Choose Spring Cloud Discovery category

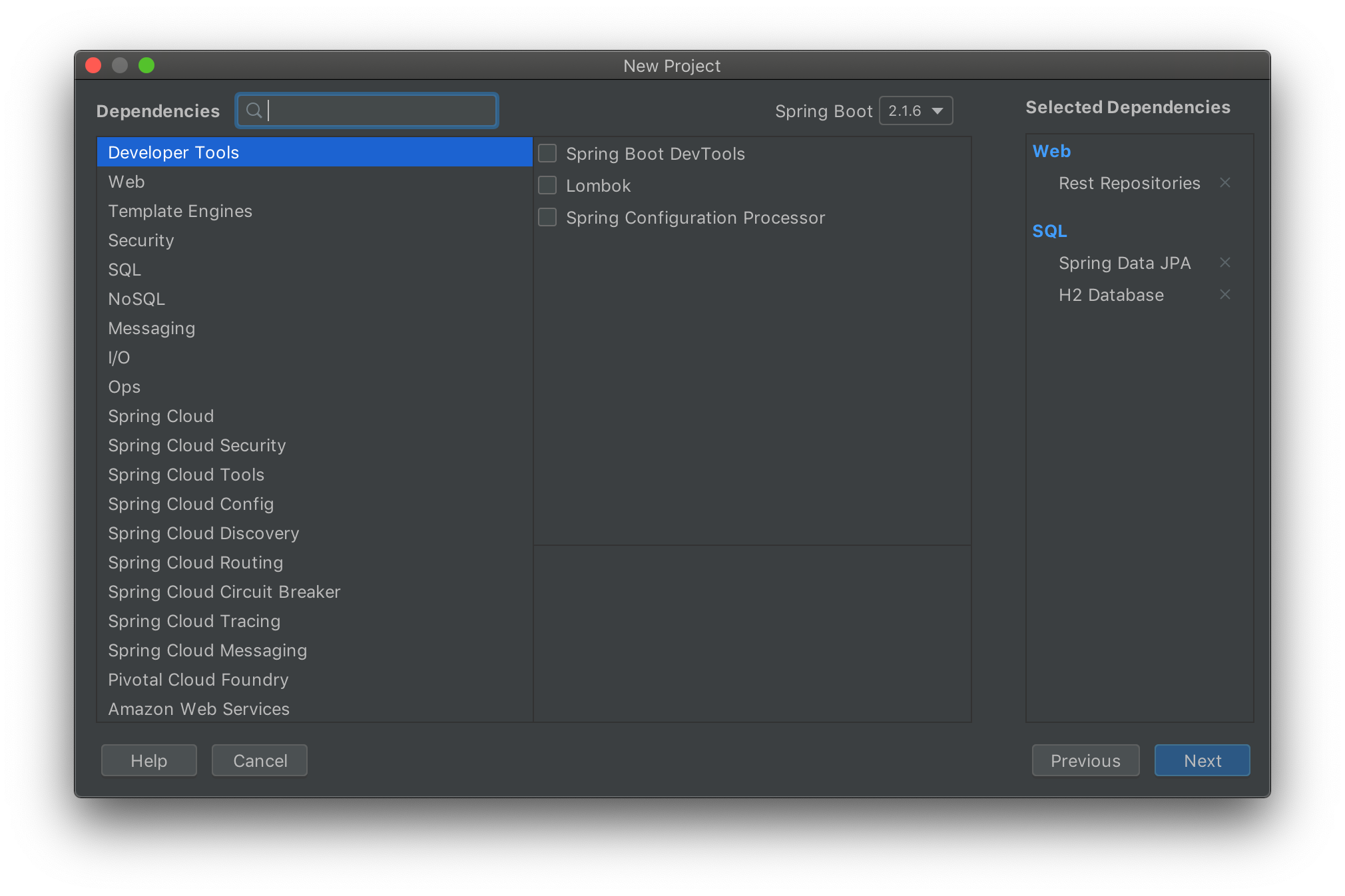tap(314, 533)
